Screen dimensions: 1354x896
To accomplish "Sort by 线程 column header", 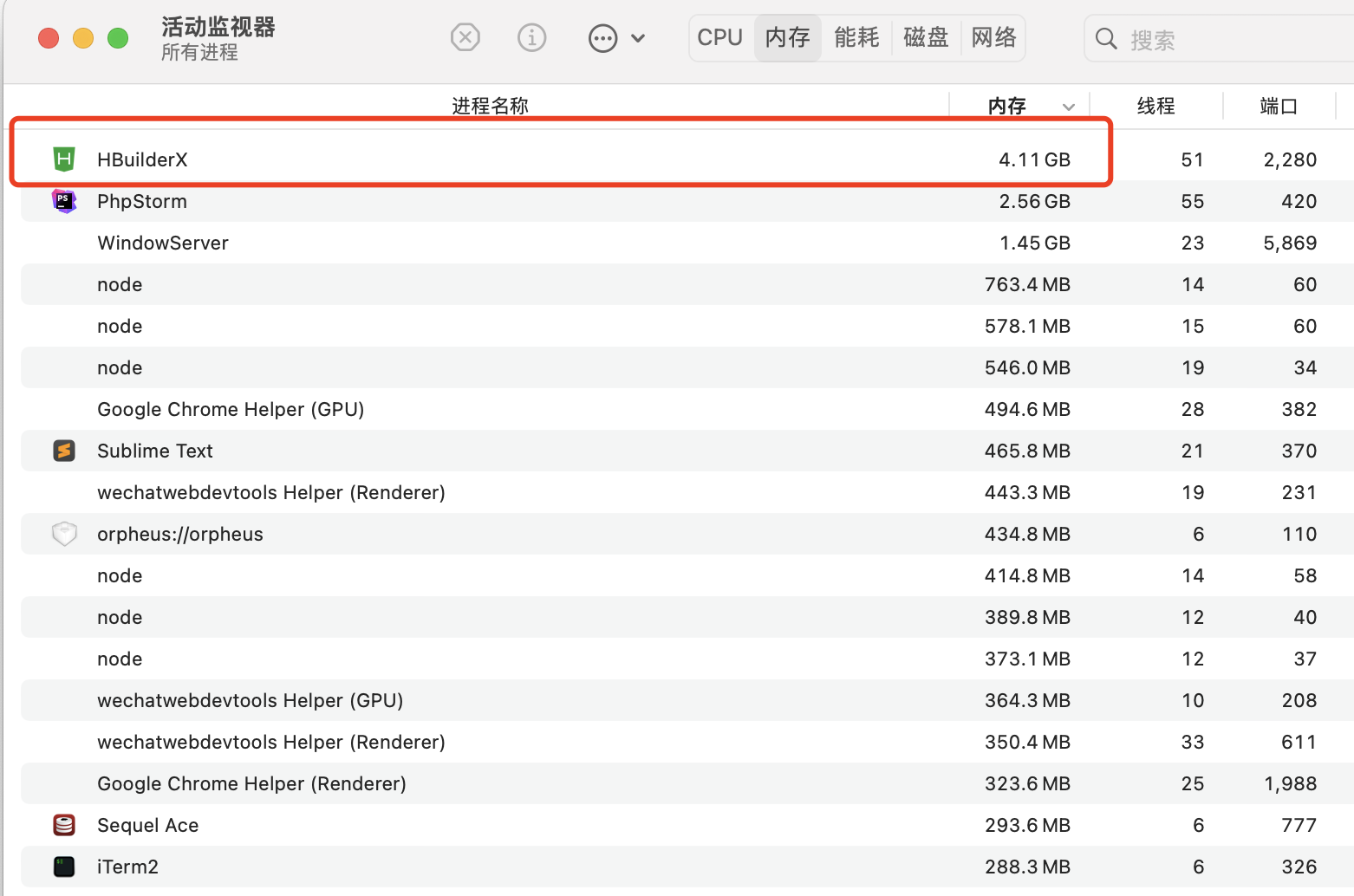I will point(1155,106).
